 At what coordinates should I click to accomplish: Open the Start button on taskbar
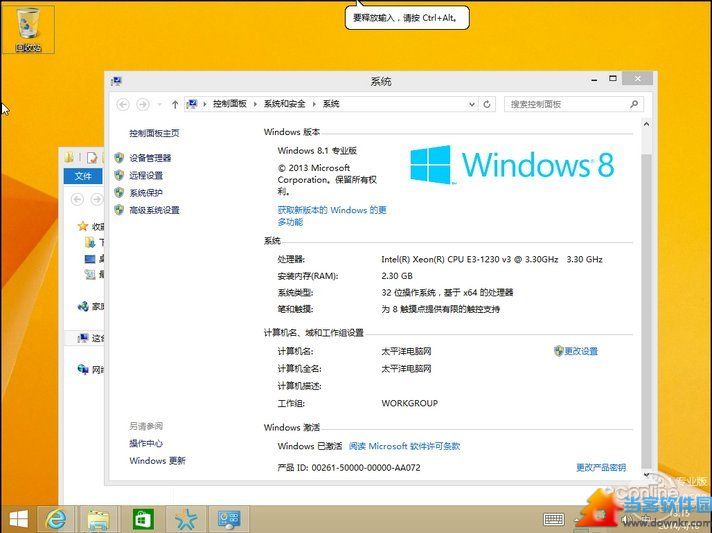(18, 518)
